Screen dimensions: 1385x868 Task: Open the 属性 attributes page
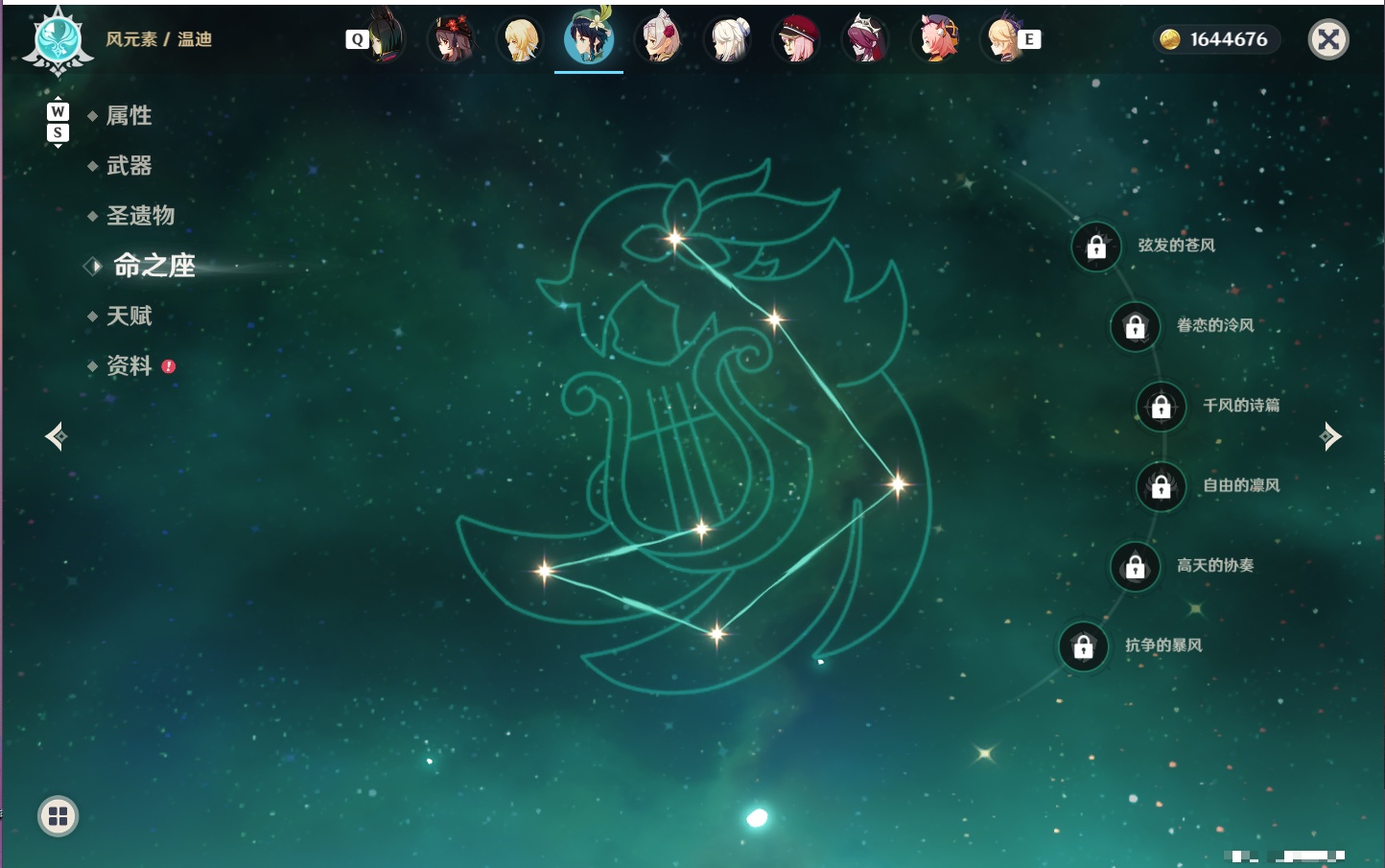coord(129,116)
